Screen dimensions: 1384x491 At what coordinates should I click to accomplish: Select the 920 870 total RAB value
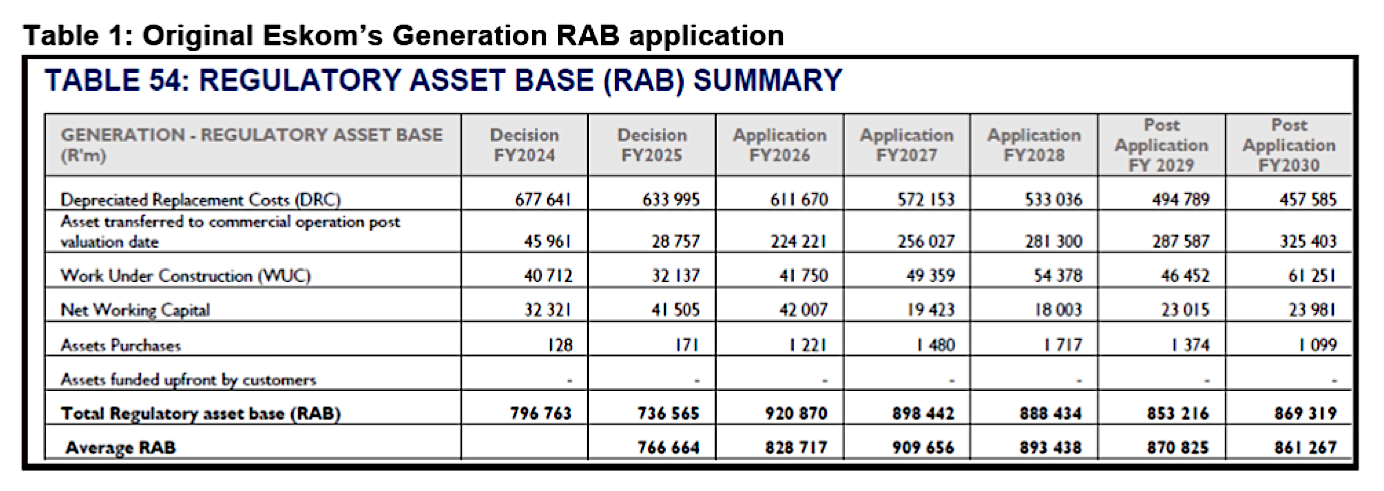click(796, 413)
